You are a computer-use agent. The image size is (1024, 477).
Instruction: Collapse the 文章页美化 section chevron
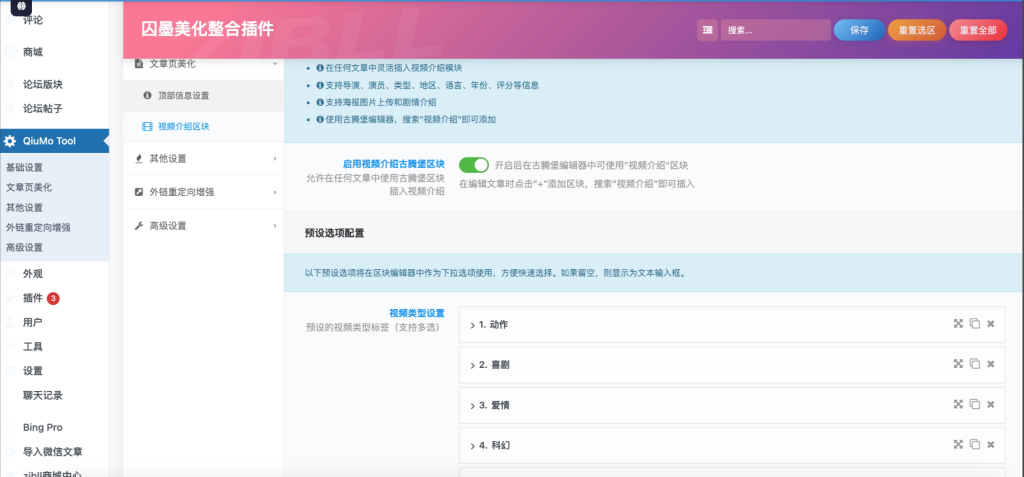pos(274,63)
